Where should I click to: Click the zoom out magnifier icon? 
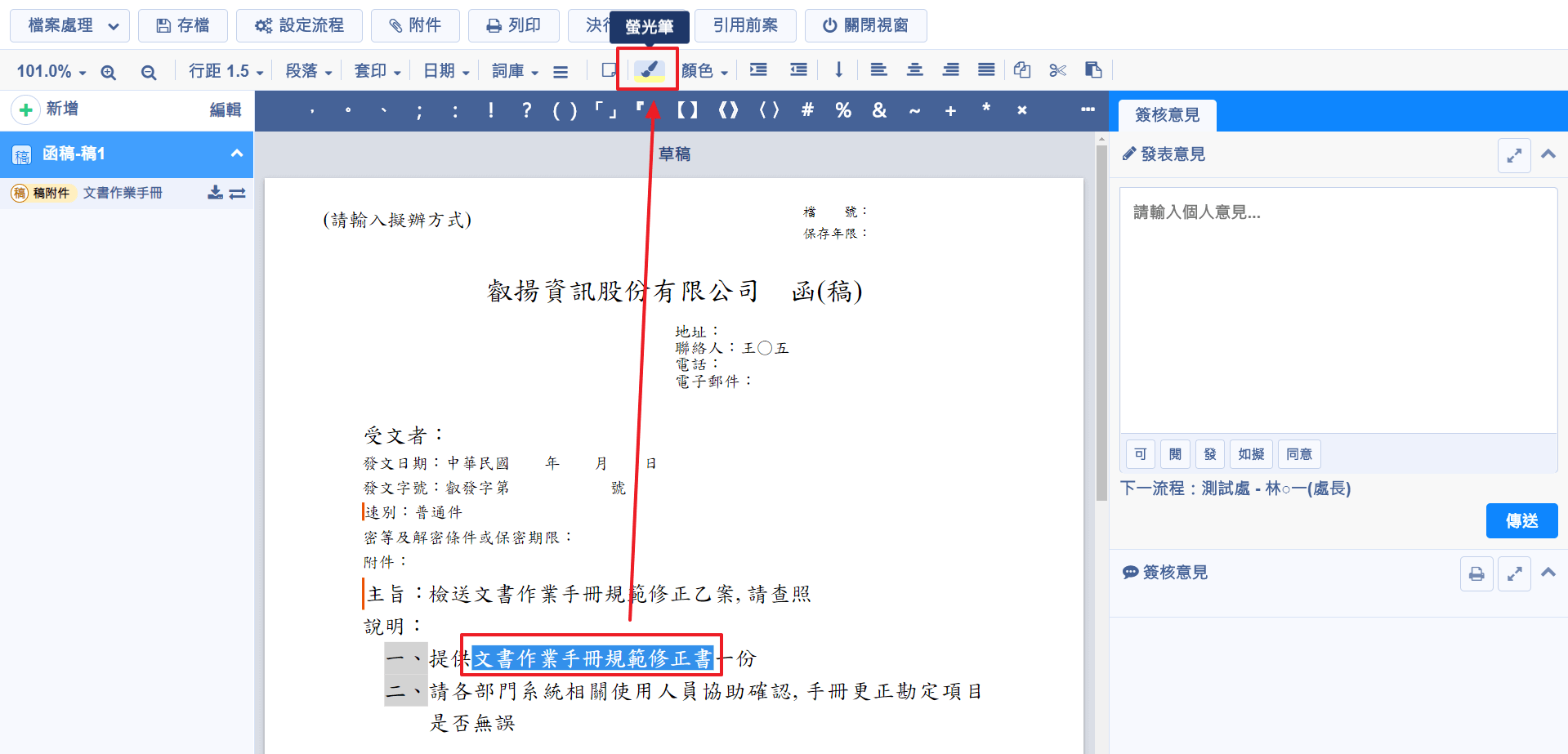[148, 72]
